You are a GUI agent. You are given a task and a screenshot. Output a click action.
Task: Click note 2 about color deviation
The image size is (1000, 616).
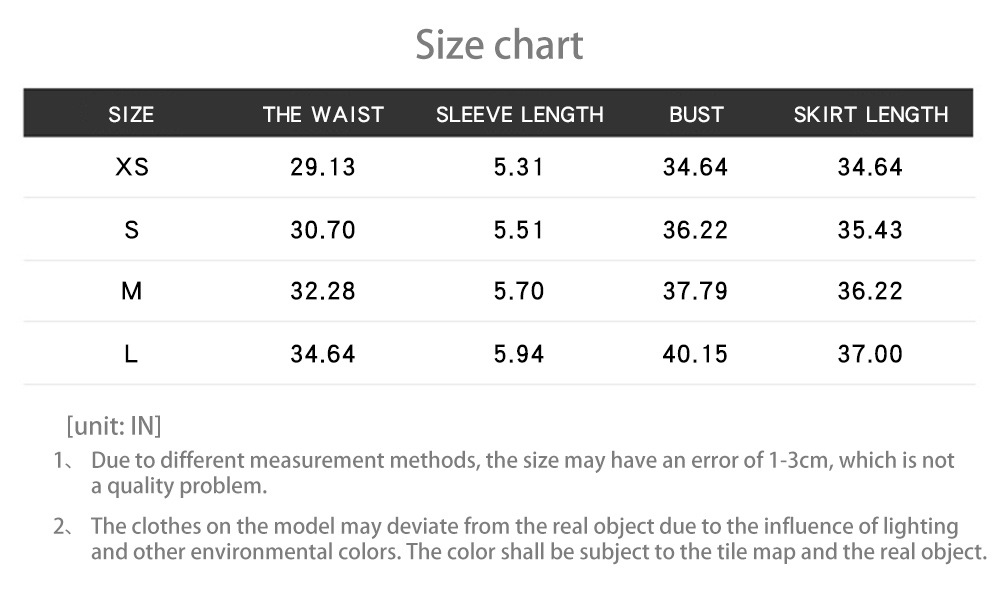pyautogui.click(x=538, y=539)
